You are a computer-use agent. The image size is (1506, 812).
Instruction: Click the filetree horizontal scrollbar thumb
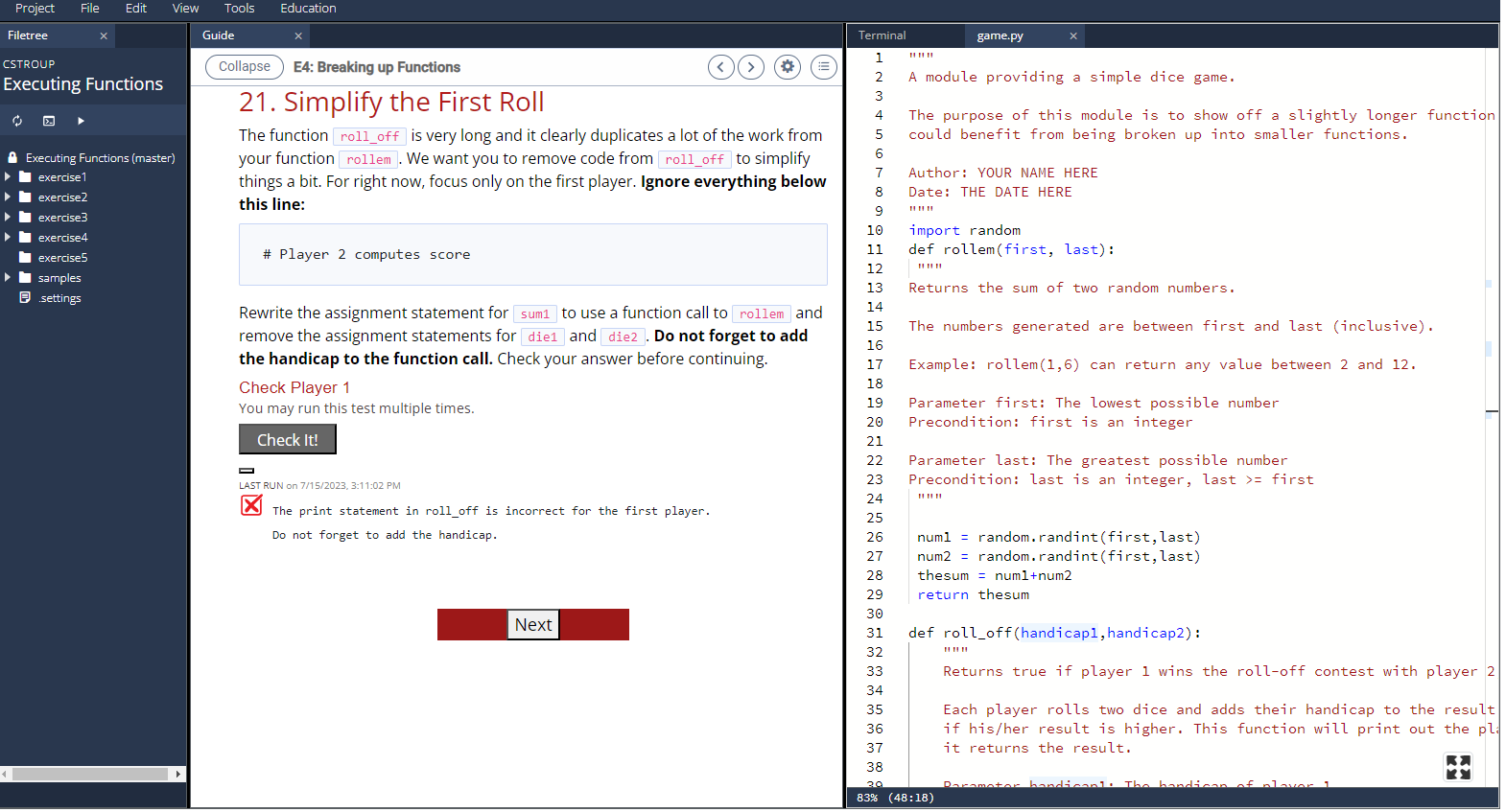90,775
